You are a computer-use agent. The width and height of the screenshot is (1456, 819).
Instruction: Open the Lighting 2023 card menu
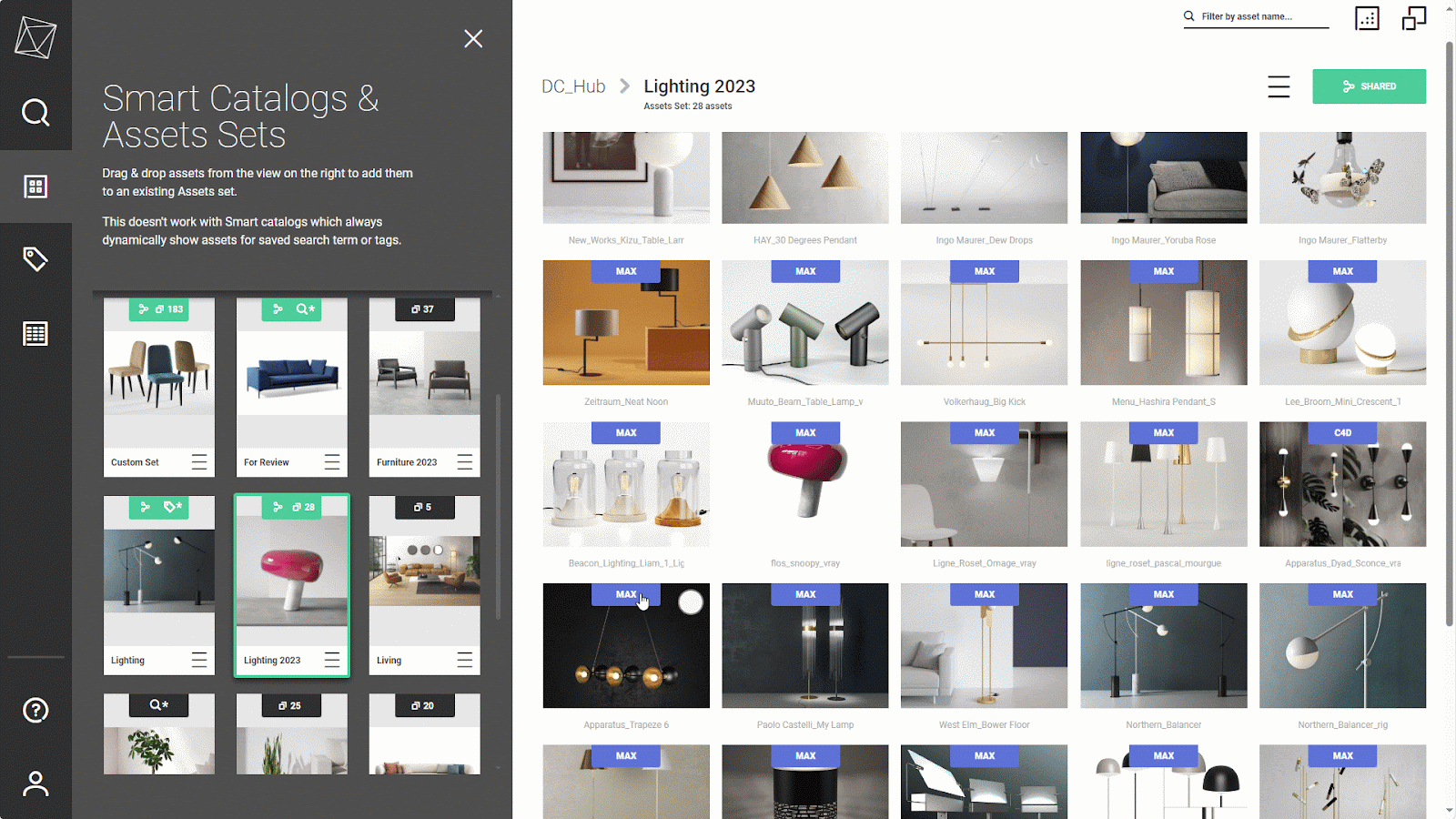tap(332, 660)
